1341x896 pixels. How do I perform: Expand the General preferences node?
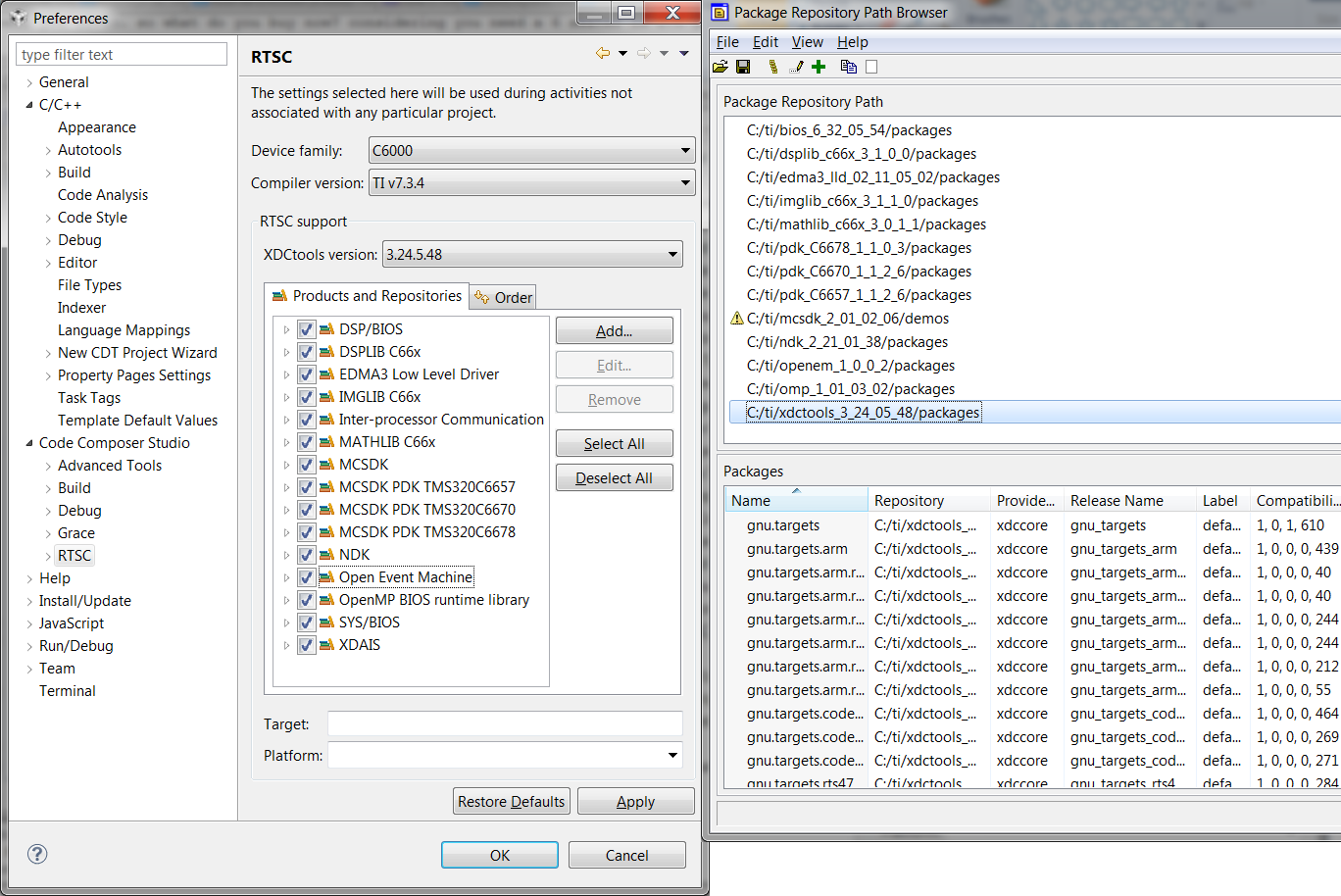point(29,82)
